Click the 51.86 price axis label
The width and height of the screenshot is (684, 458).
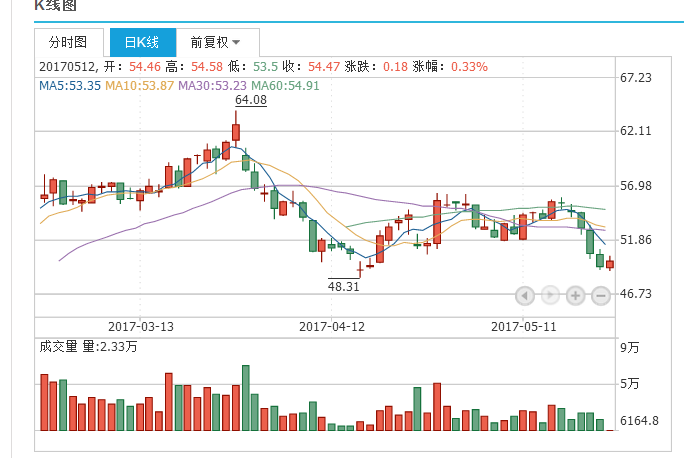pyautogui.click(x=636, y=240)
